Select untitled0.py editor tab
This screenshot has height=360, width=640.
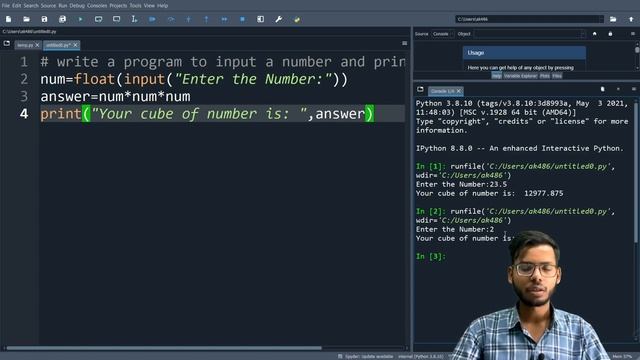click(58, 45)
